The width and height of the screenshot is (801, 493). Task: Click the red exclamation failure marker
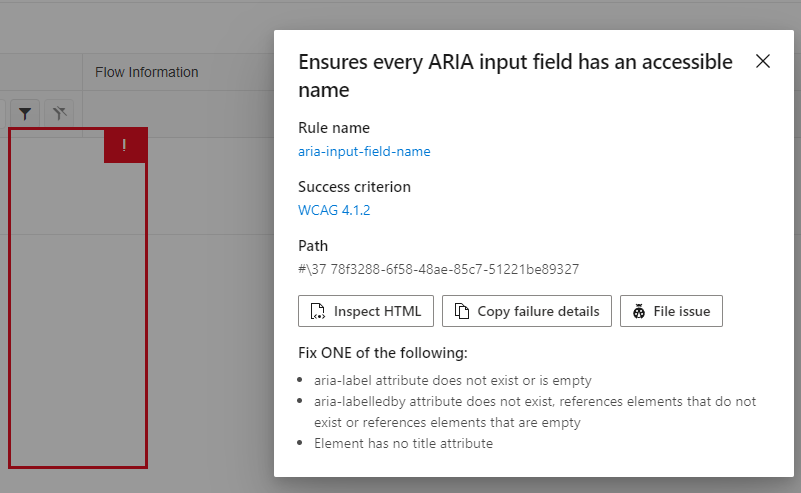pyautogui.click(x=125, y=146)
